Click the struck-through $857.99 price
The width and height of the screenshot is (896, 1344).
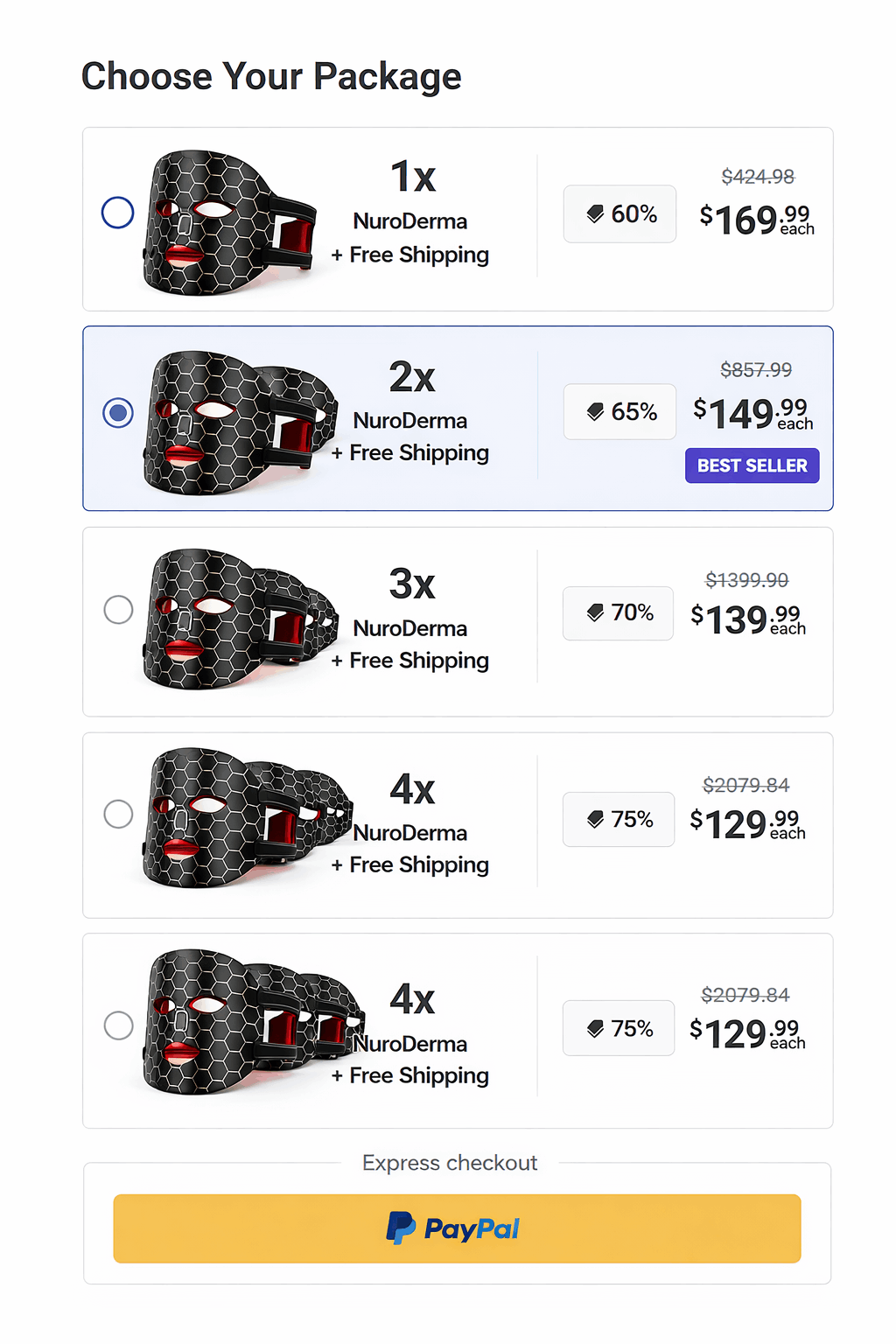point(756,370)
